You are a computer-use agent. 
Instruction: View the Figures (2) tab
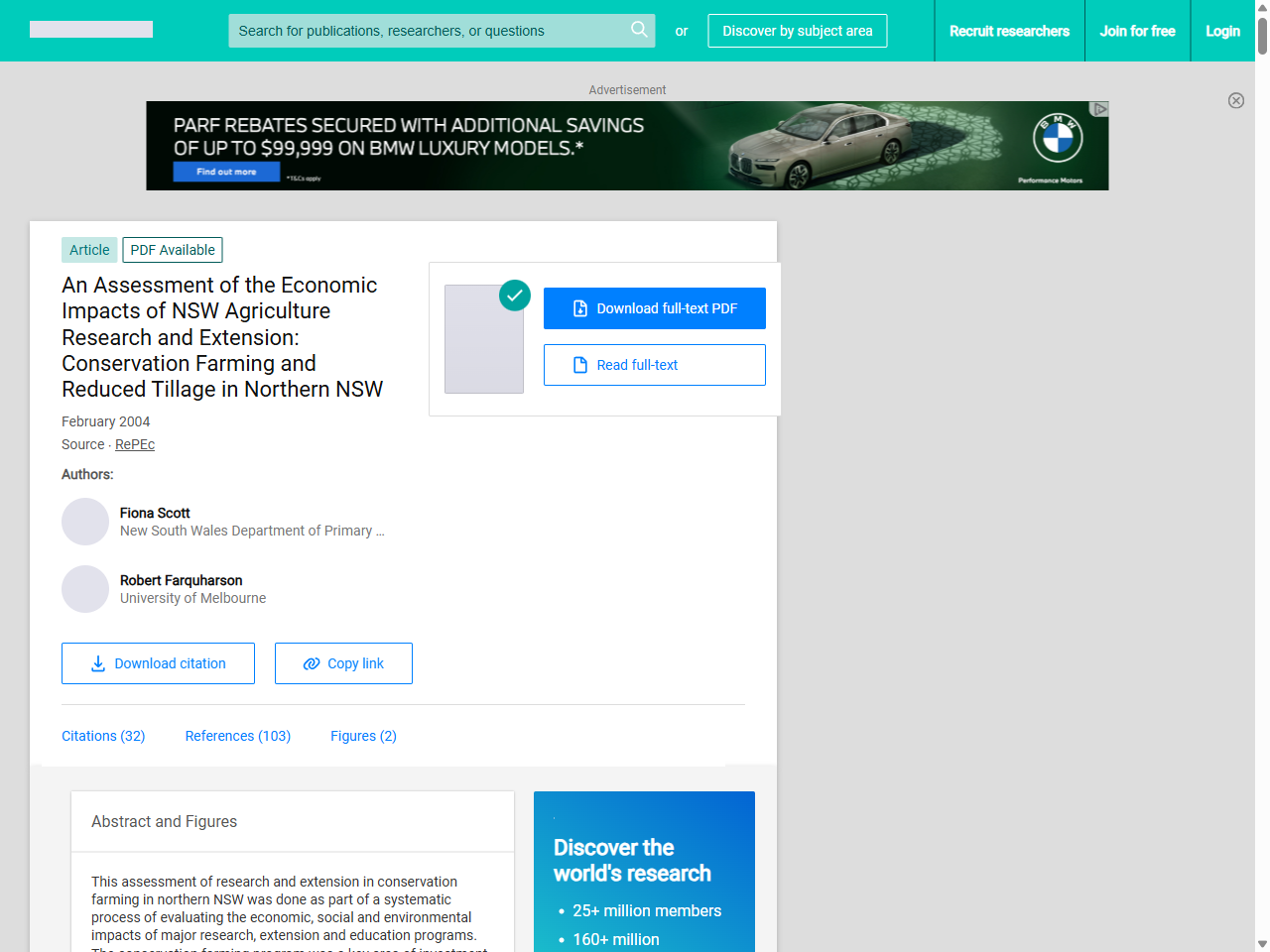pyautogui.click(x=363, y=736)
